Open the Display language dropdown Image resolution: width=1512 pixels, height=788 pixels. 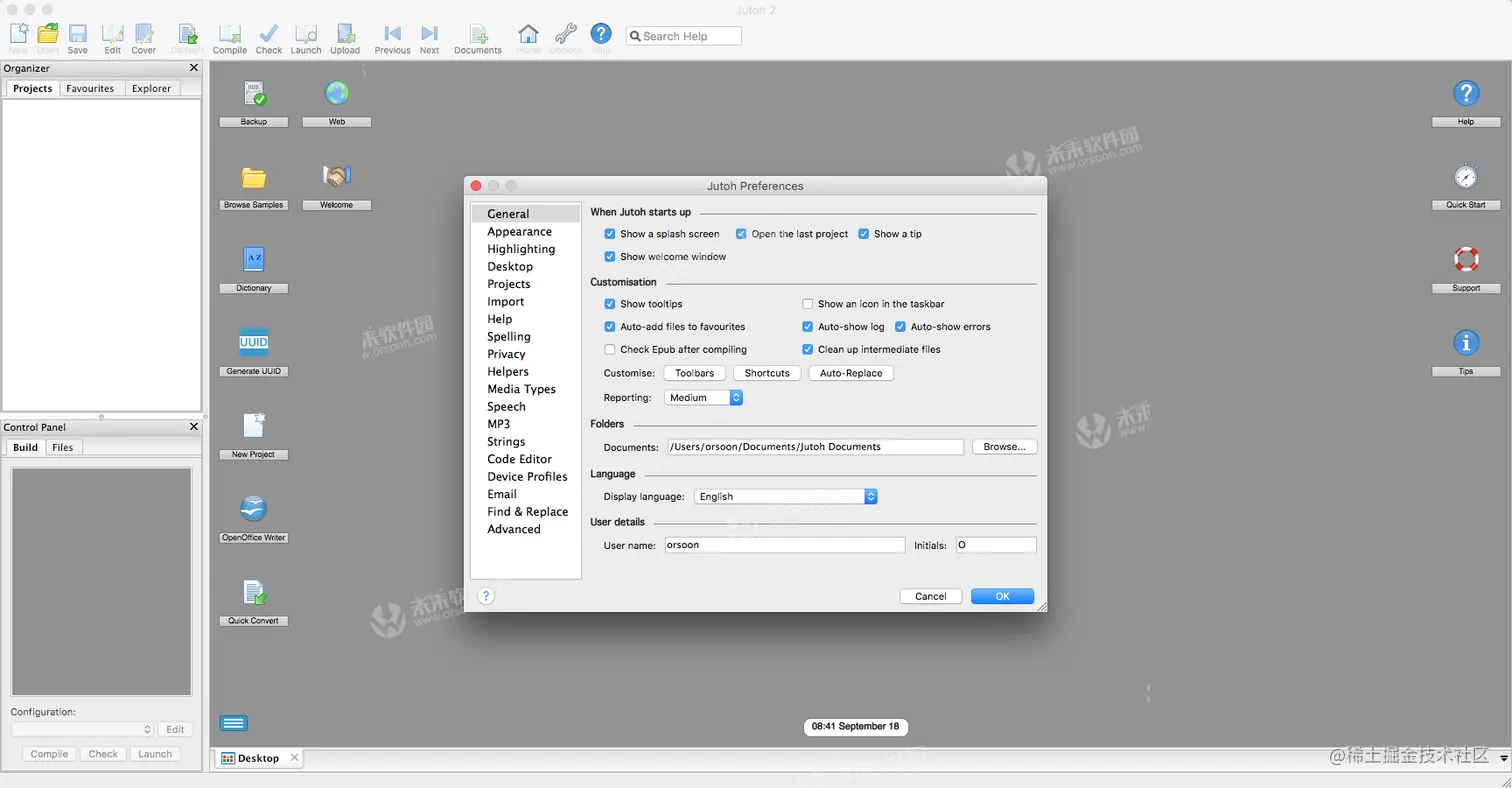(x=786, y=497)
